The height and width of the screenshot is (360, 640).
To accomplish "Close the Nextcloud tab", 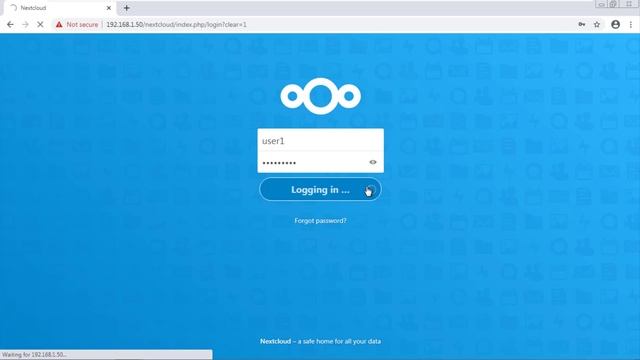I will pos(109,8).
